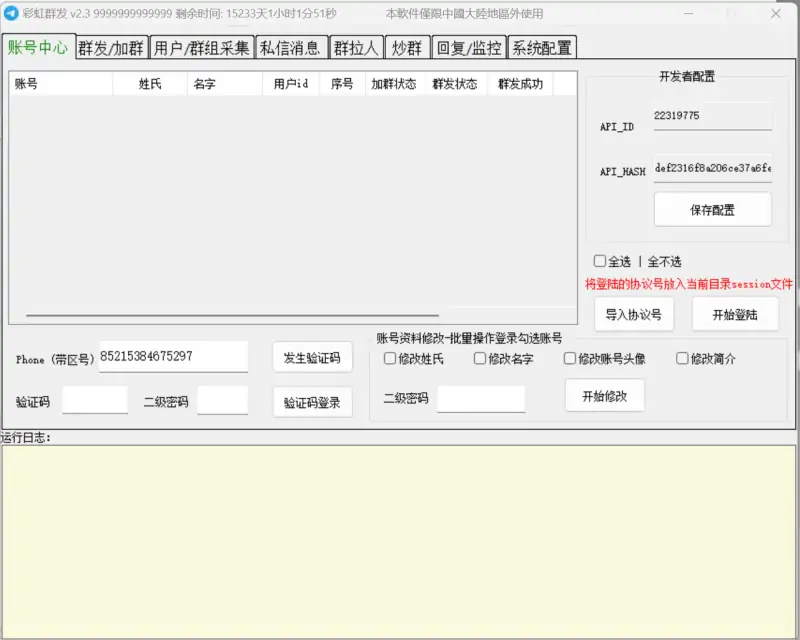
Task: Enable the 全选 select-all checkbox
Action: coord(601,260)
